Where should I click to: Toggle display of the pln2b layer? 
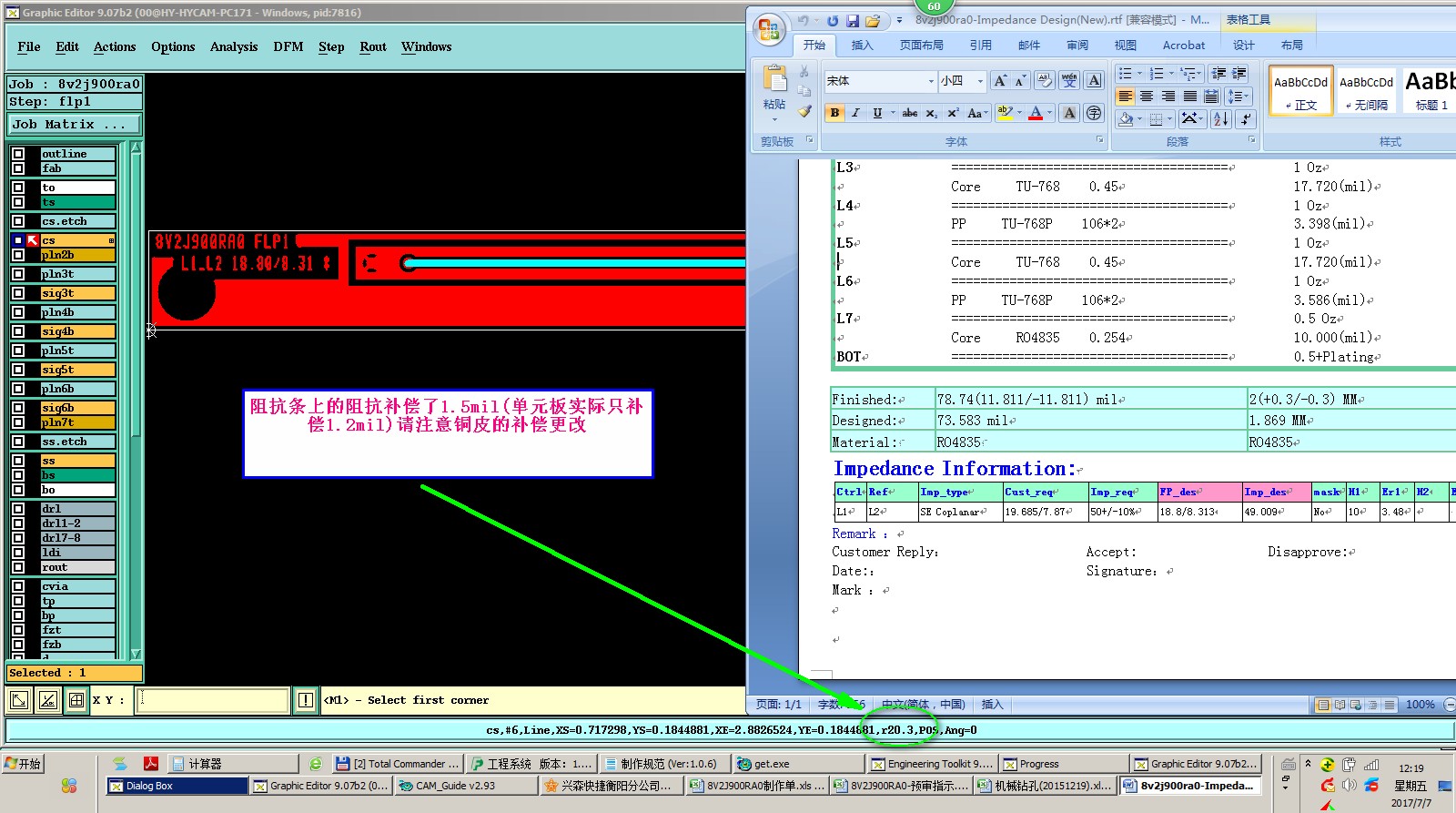pyautogui.click(x=18, y=255)
